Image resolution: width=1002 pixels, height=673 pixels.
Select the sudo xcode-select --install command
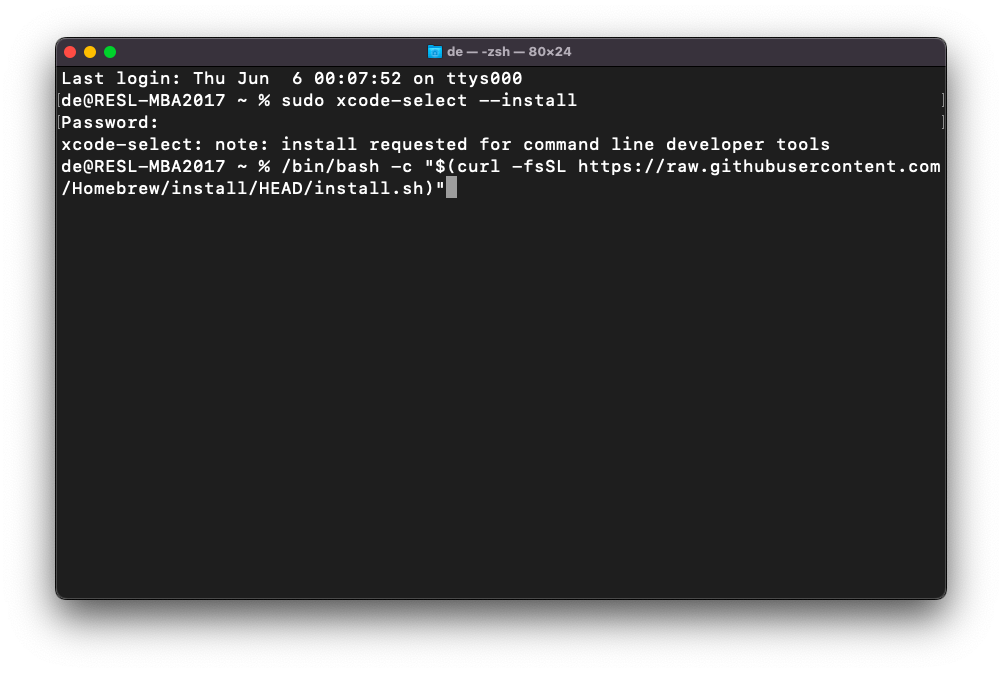[x=430, y=100]
